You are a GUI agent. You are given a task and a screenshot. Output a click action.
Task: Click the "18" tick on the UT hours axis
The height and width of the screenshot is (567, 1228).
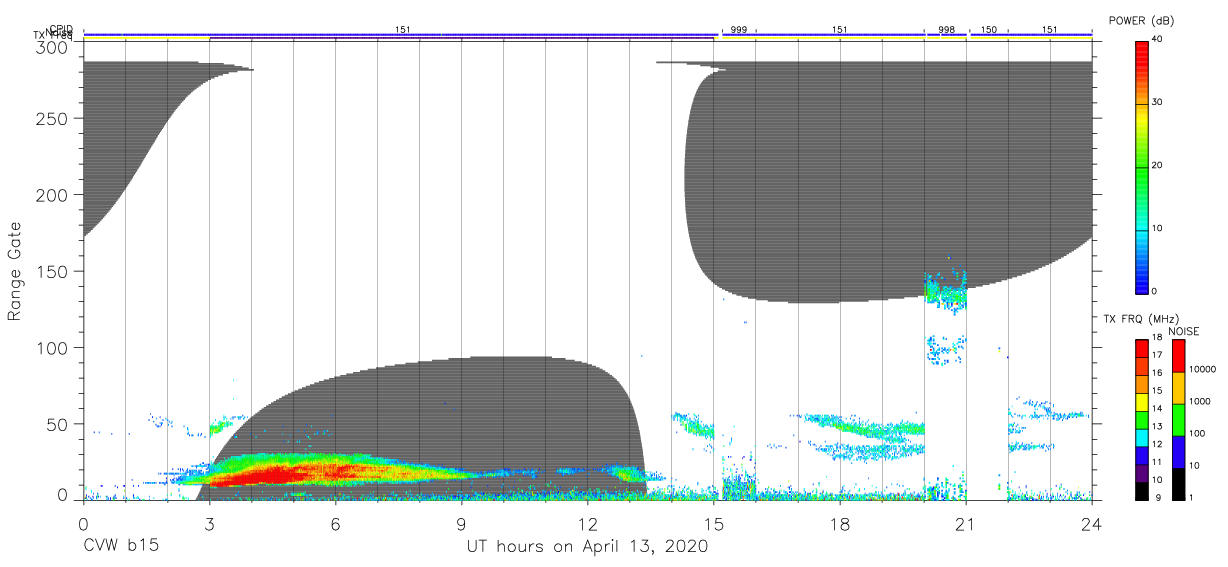pyautogui.click(x=839, y=523)
